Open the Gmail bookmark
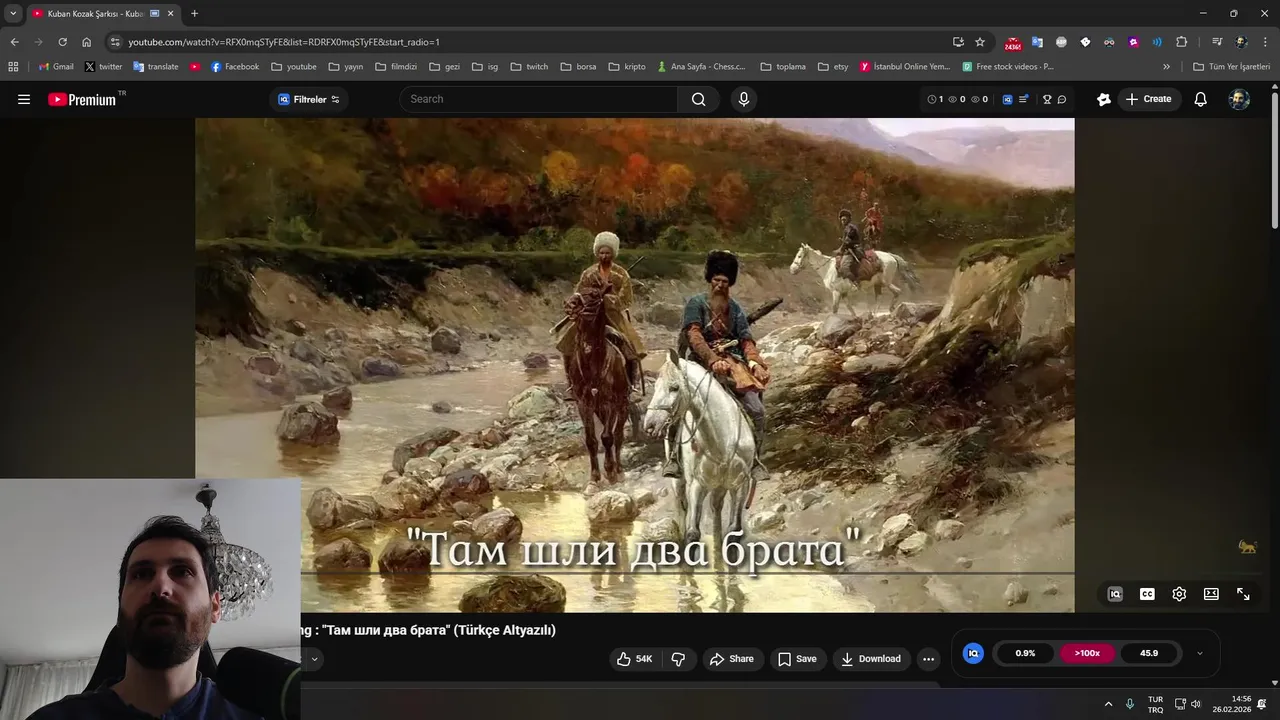Viewport: 1280px width, 720px height. (x=56, y=67)
